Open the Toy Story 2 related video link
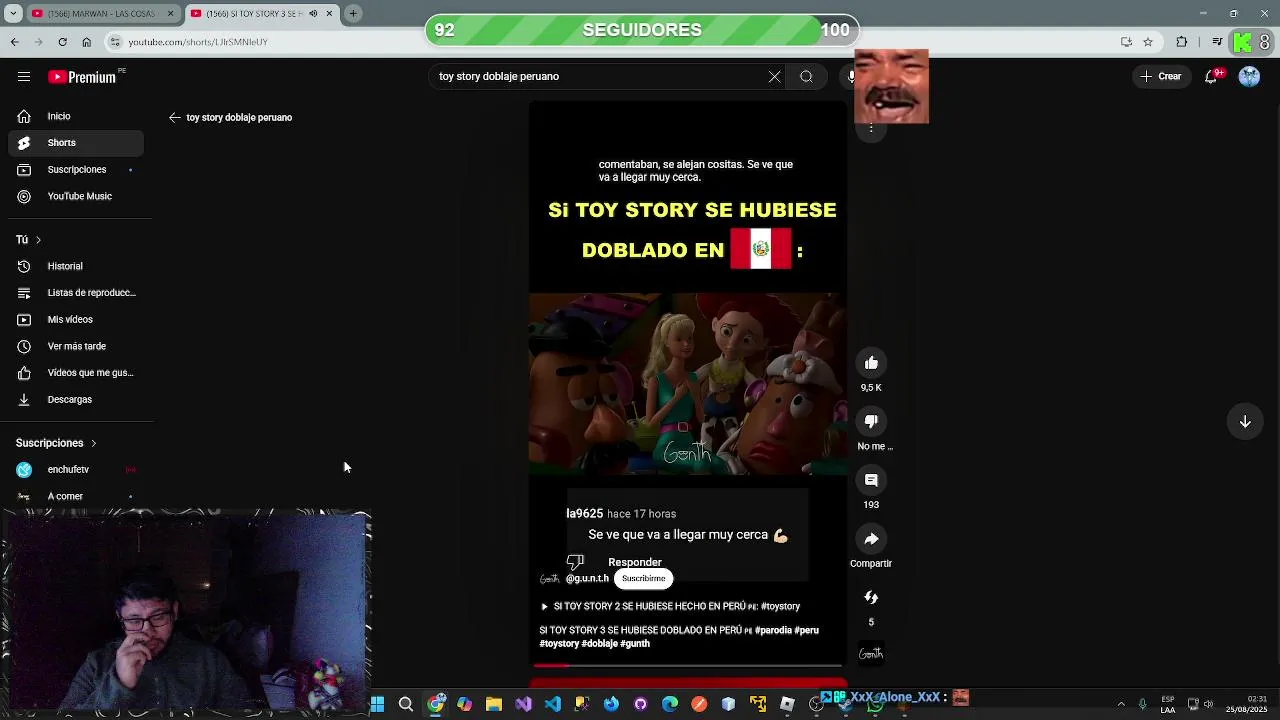The height and width of the screenshot is (720, 1280). (x=670, y=606)
